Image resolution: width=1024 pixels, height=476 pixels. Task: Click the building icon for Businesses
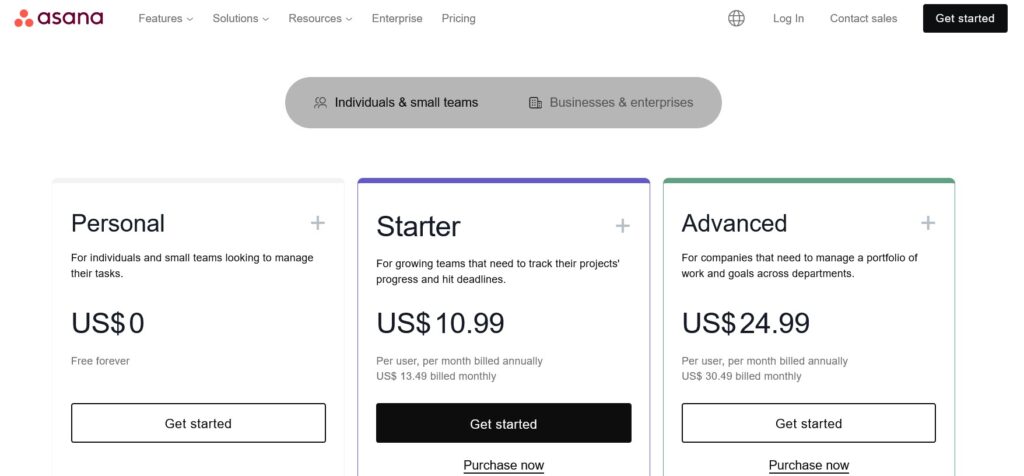[x=536, y=103]
